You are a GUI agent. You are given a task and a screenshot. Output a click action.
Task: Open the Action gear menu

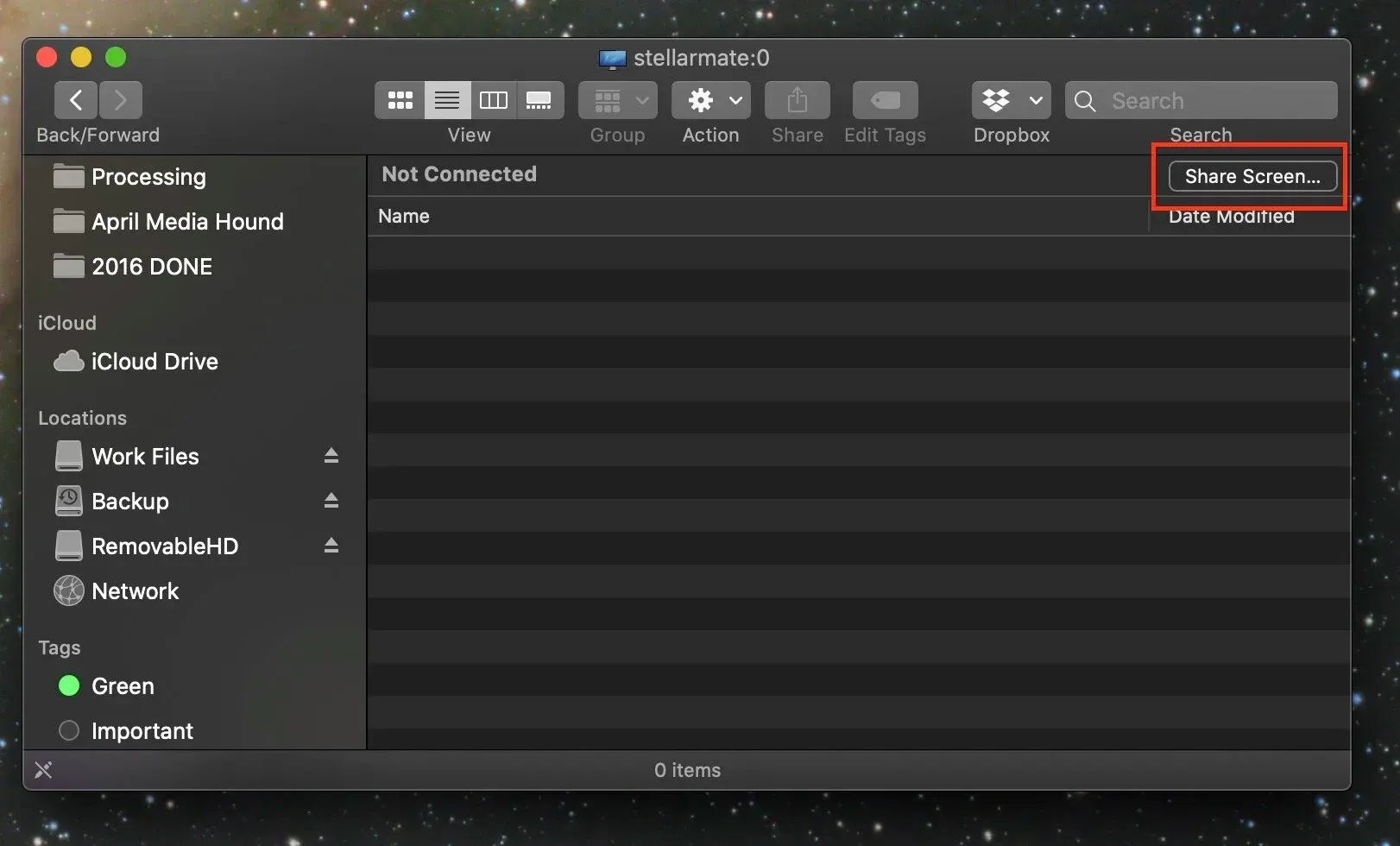point(702,99)
